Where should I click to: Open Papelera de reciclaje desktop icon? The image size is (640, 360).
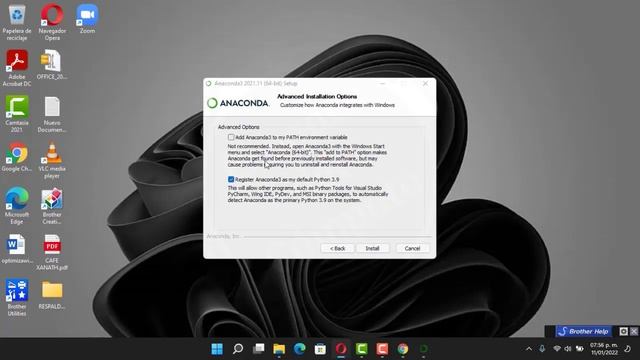tap(17, 22)
